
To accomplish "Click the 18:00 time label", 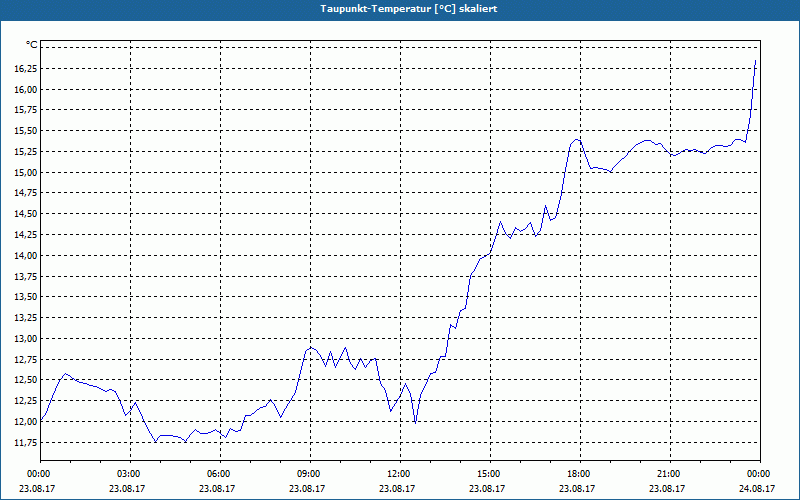I will [x=579, y=474].
